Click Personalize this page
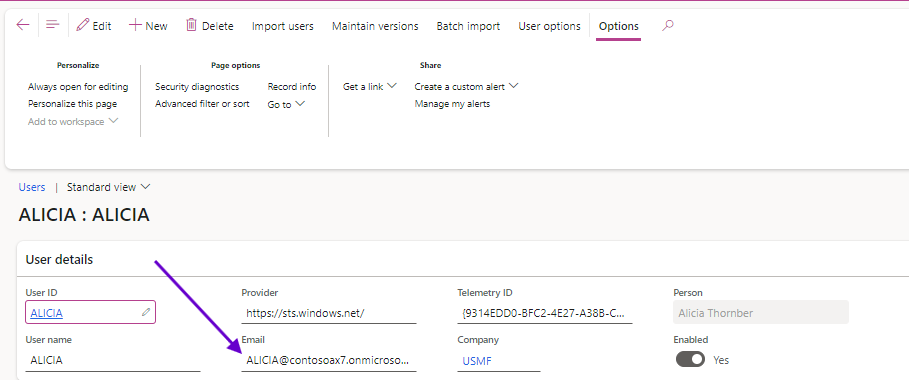This screenshot has width=909, height=380. tap(72, 104)
